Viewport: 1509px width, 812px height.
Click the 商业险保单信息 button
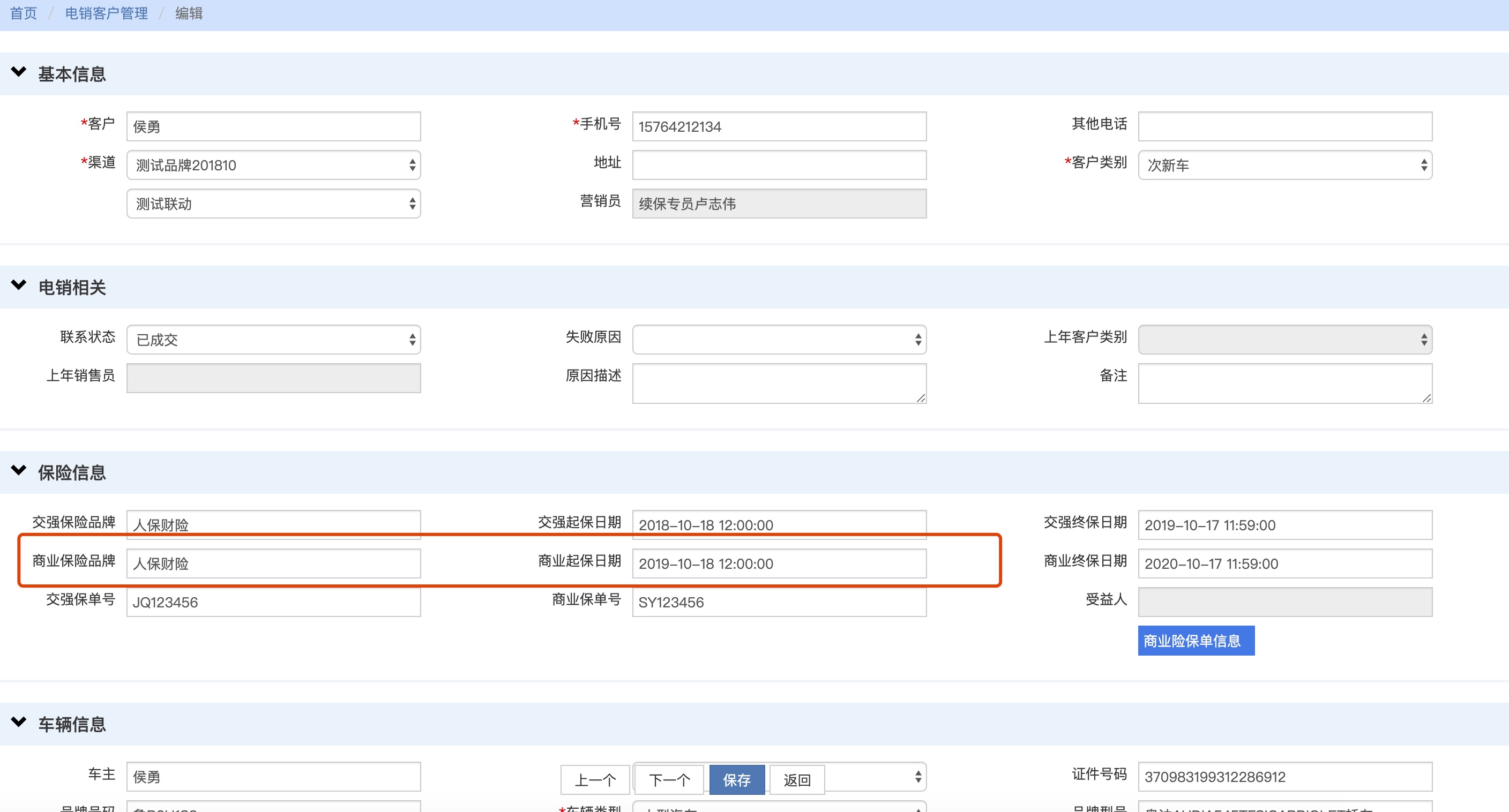(1195, 641)
